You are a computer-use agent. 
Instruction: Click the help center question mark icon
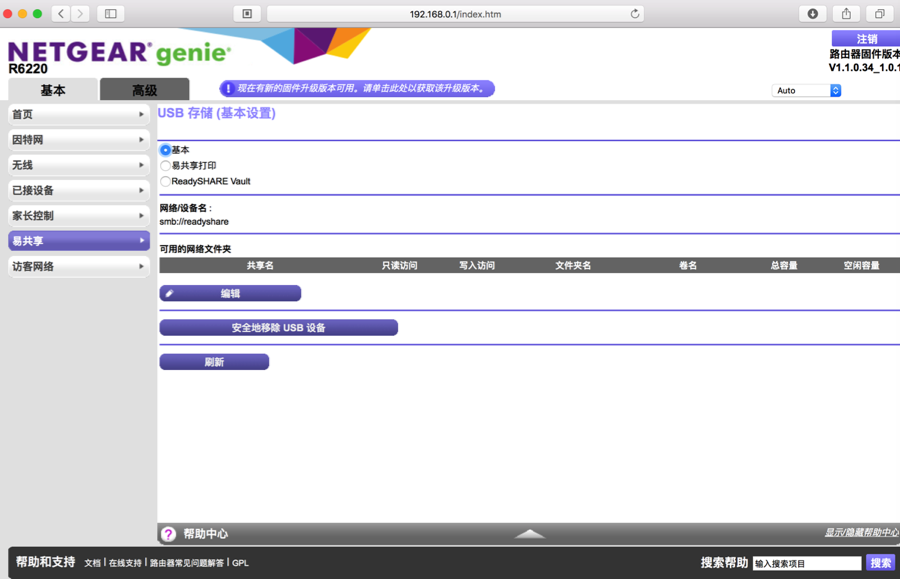[168, 534]
